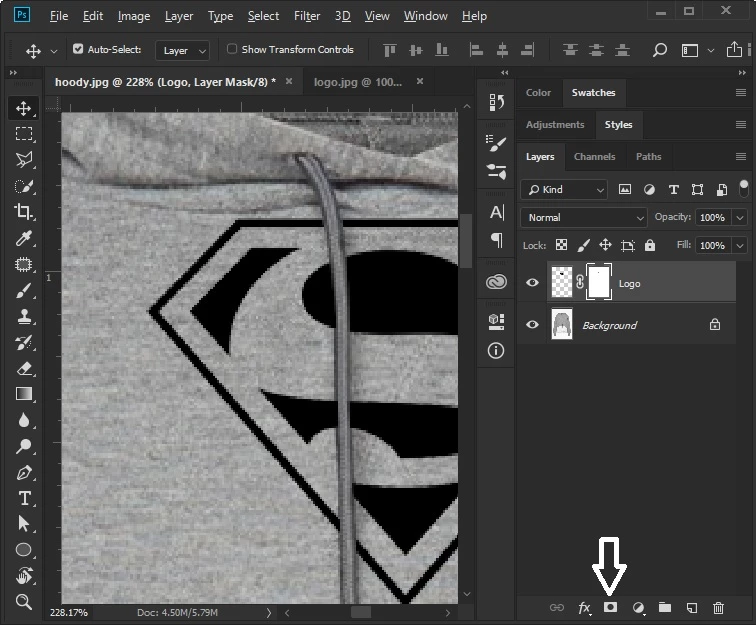Viewport: 756px width, 625px height.
Task: Open the Select menu
Action: click(263, 16)
